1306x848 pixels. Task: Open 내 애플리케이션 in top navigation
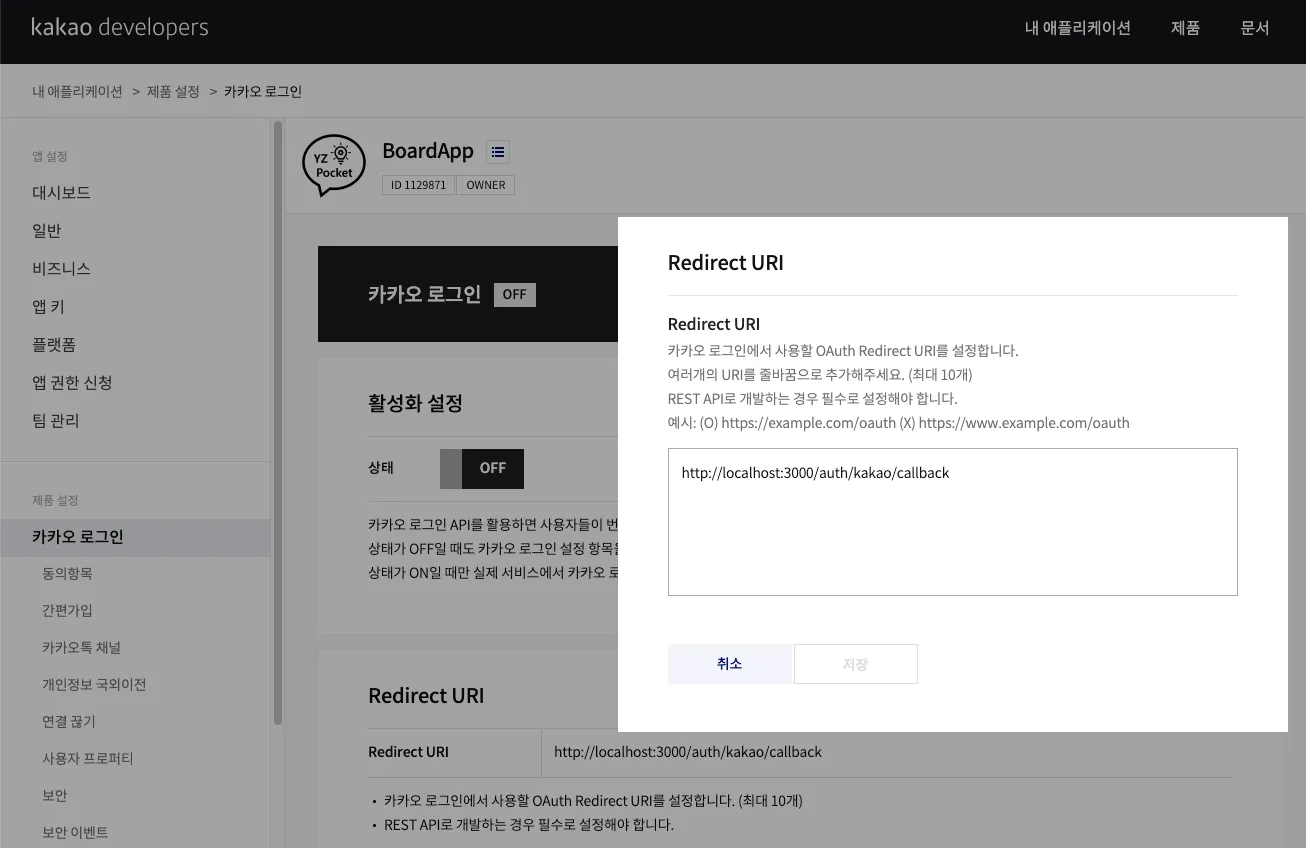pos(1078,28)
